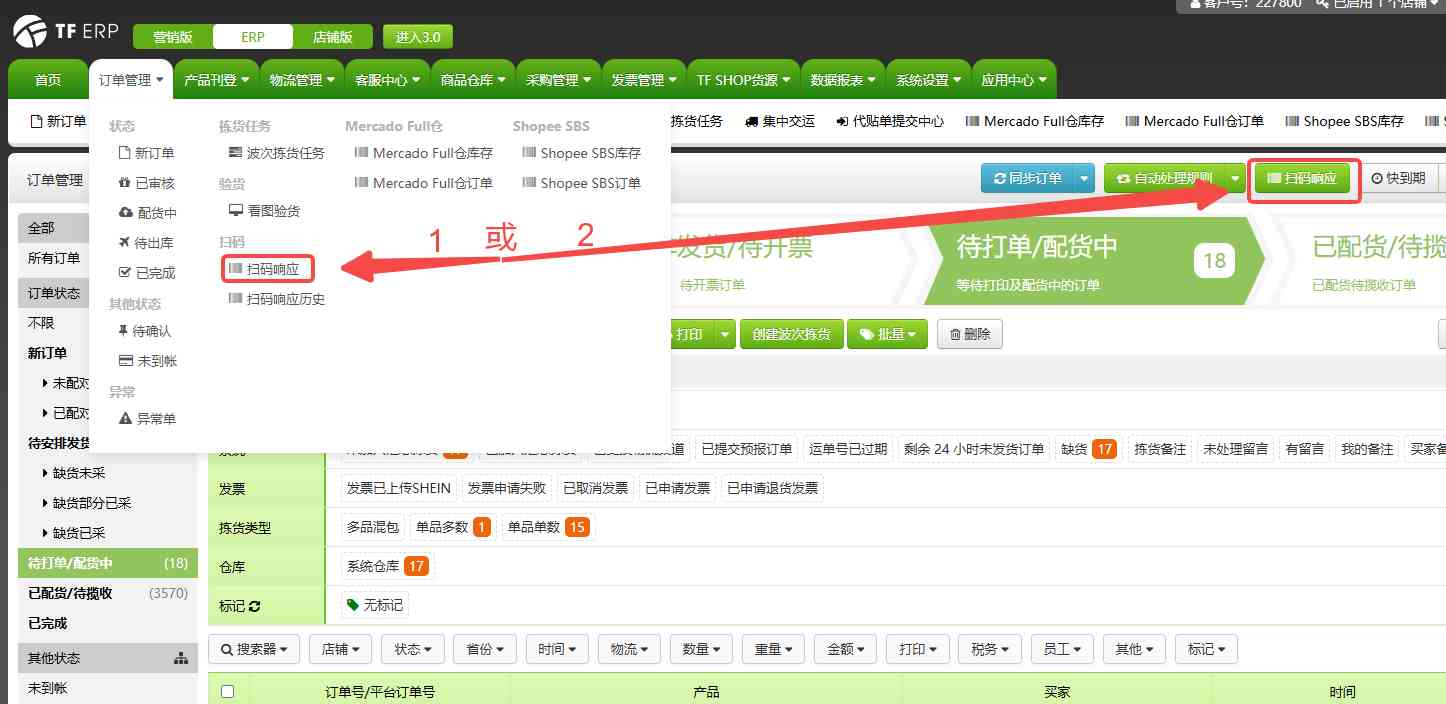
Task: 勾选订单列表全选复选框
Action: point(227,690)
